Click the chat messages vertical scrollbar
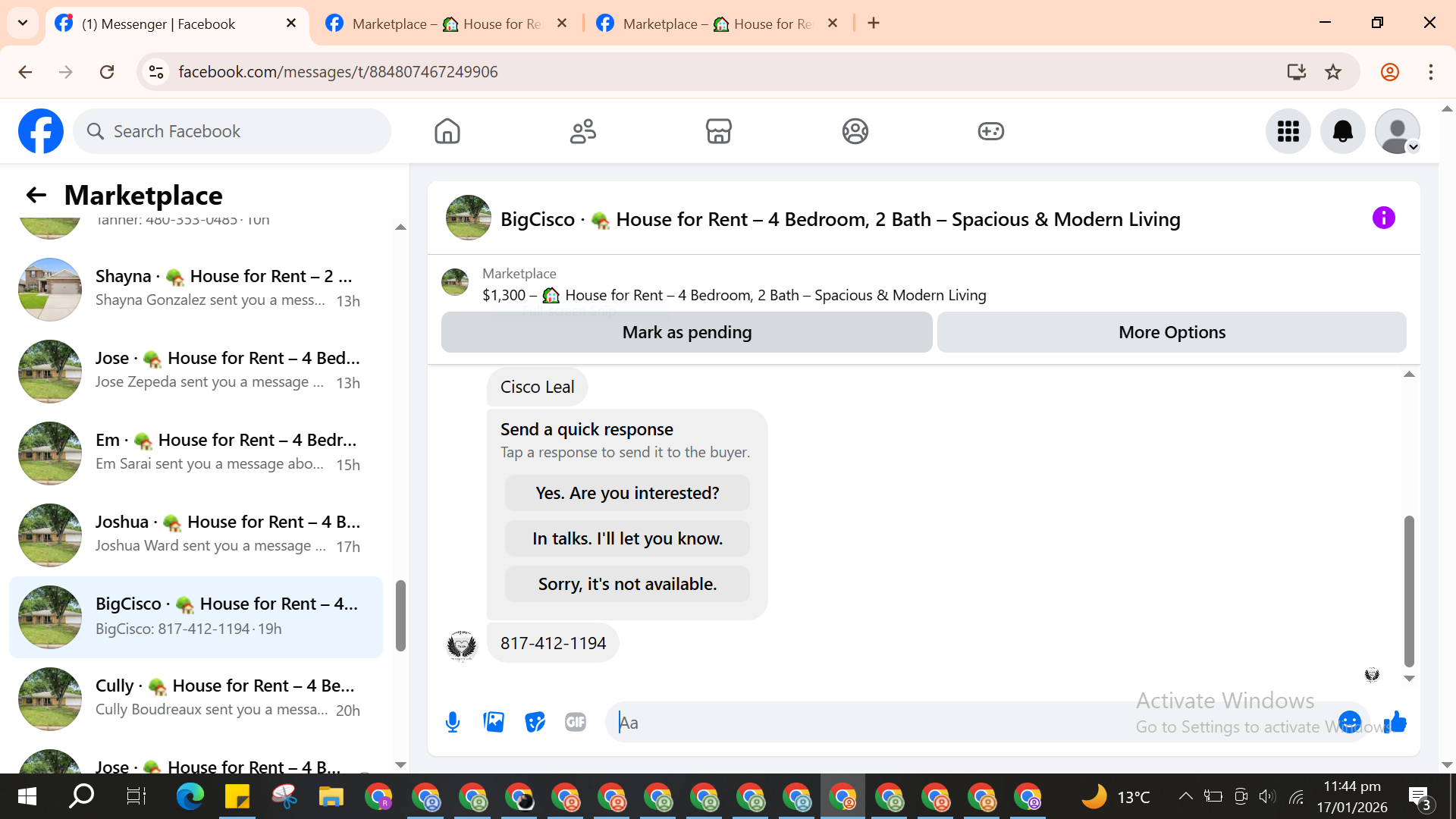This screenshot has height=819, width=1456. 1409,591
